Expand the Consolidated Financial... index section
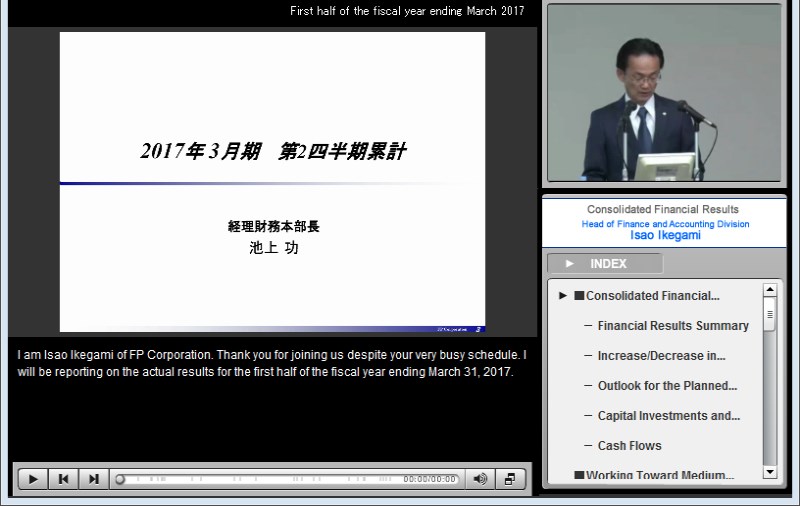The height and width of the screenshot is (506, 800). pyautogui.click(x=652, y=296)
